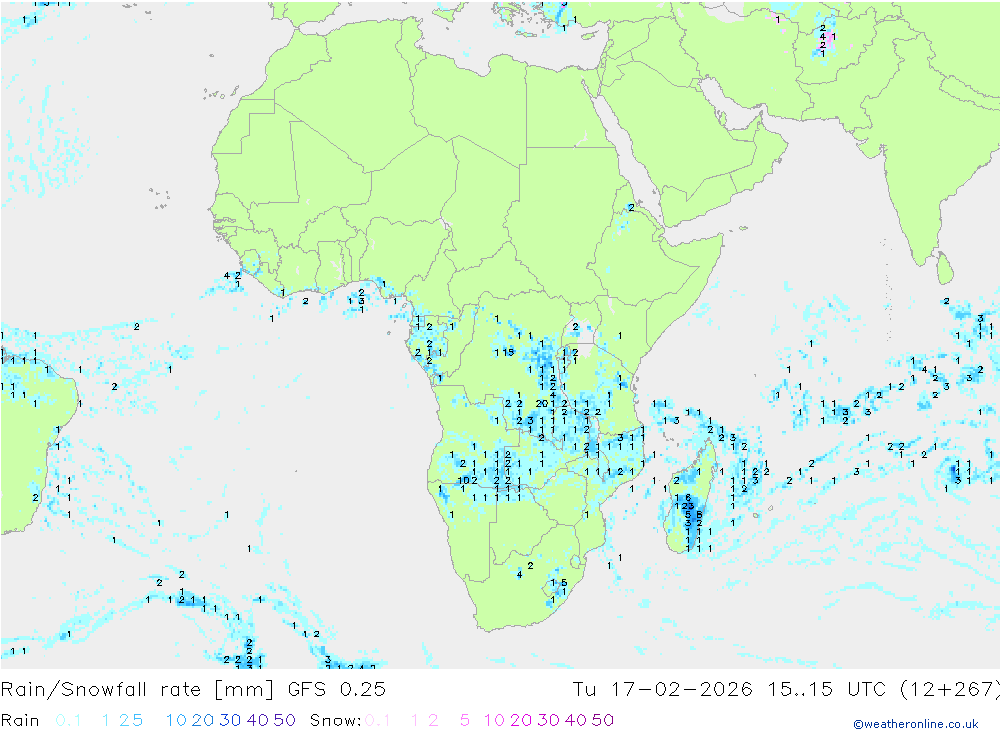The width and height of the screenshot is (1000, 733).
Task: Click the Madagascar island on the map
Action: 692,498
